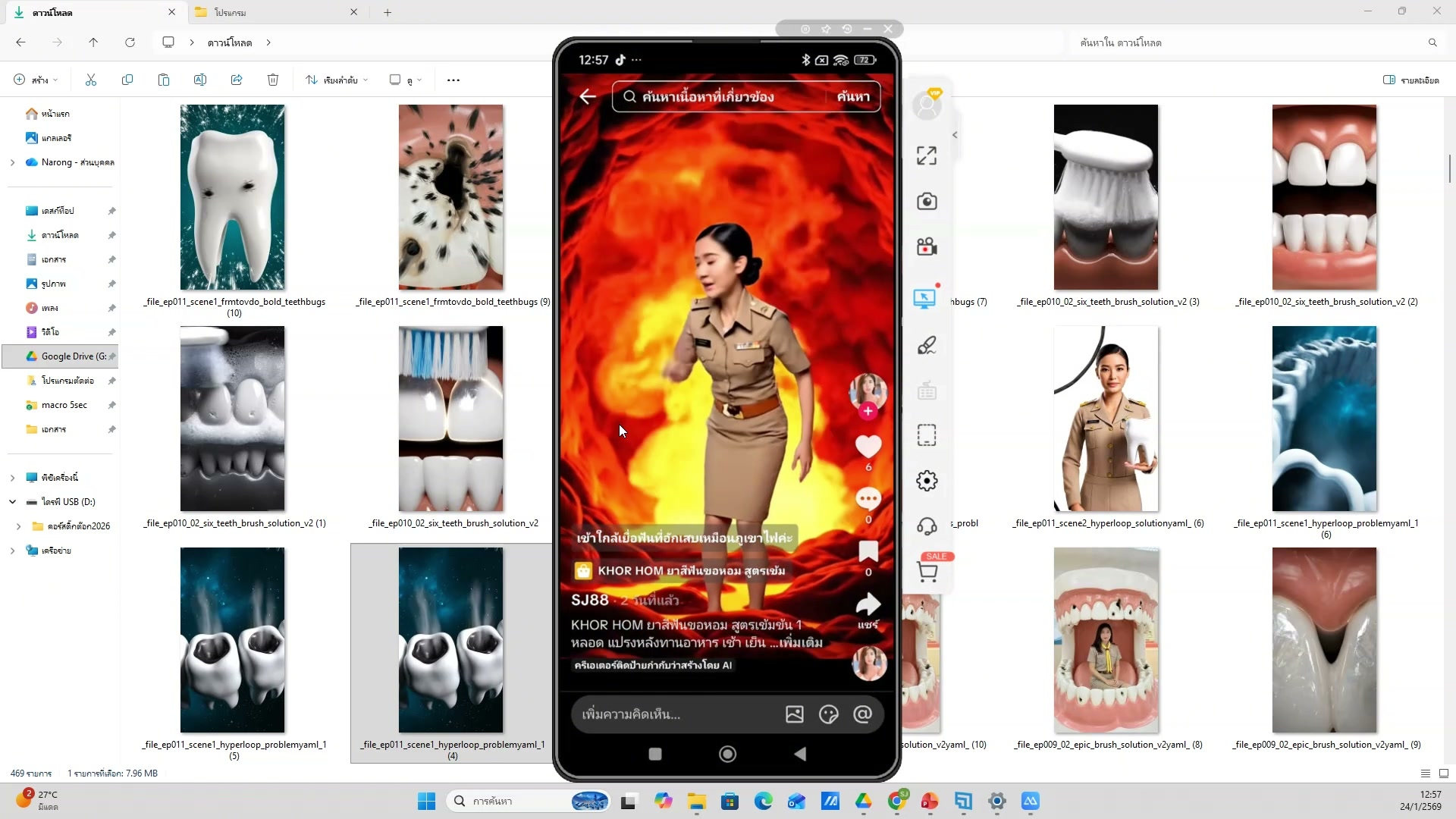Switch to large thumbnails view in status bar
This screenshot has height=819, width=1456.
point(1444,773)
